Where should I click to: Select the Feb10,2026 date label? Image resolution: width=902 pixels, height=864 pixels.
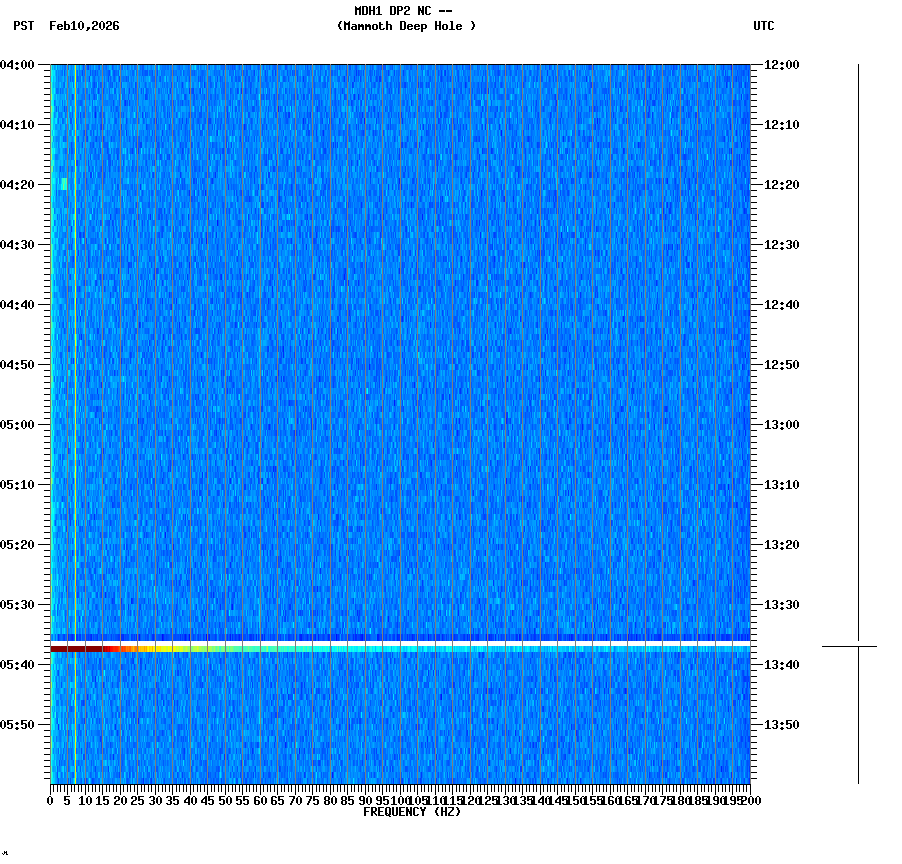tap(84, 27)
